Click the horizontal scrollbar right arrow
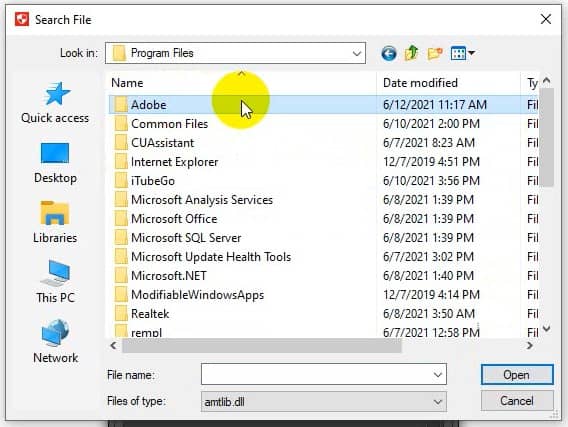The height and width of the screenshot is (427, 568). coord(530,346)
